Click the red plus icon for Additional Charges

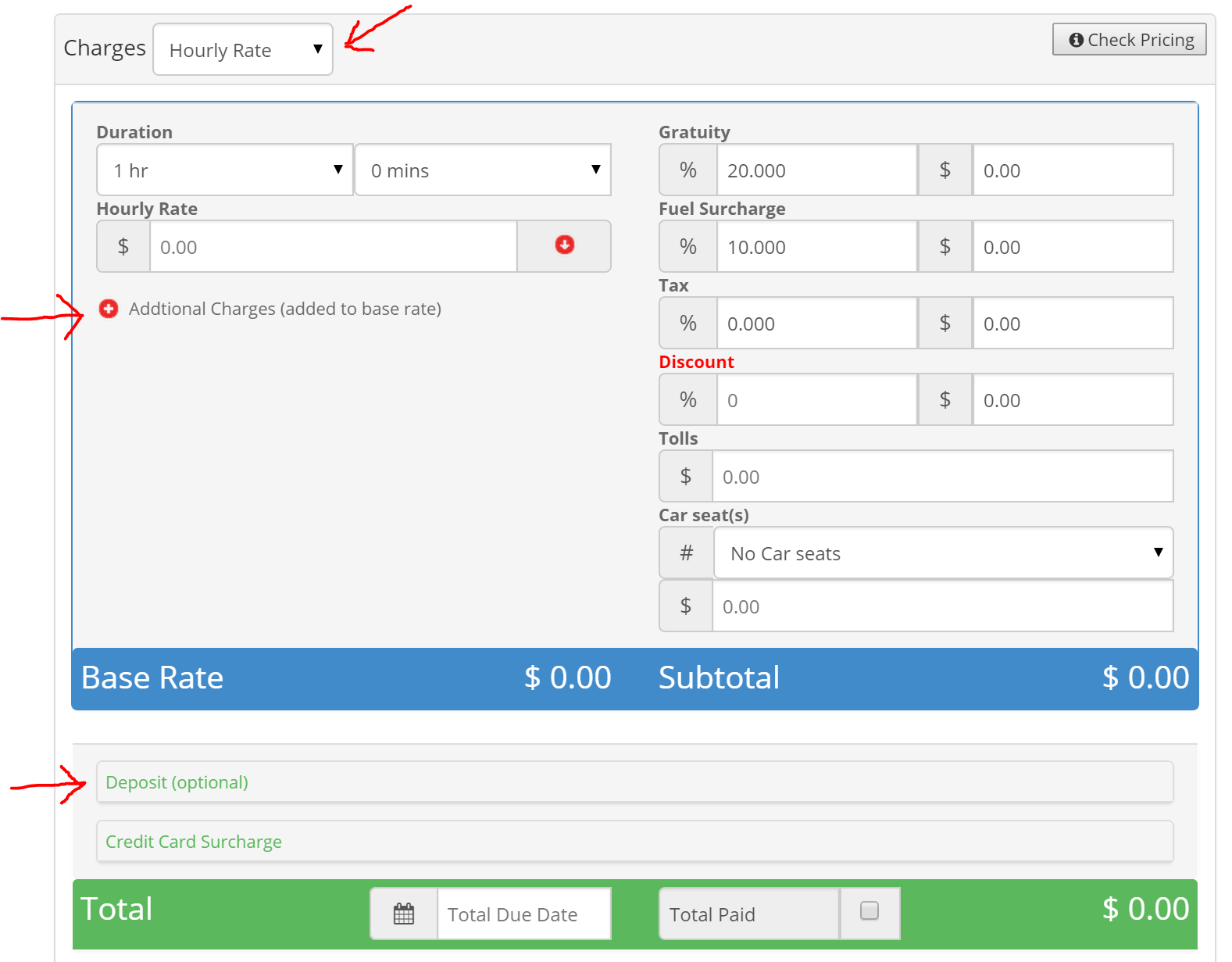[x=109, y=309]
